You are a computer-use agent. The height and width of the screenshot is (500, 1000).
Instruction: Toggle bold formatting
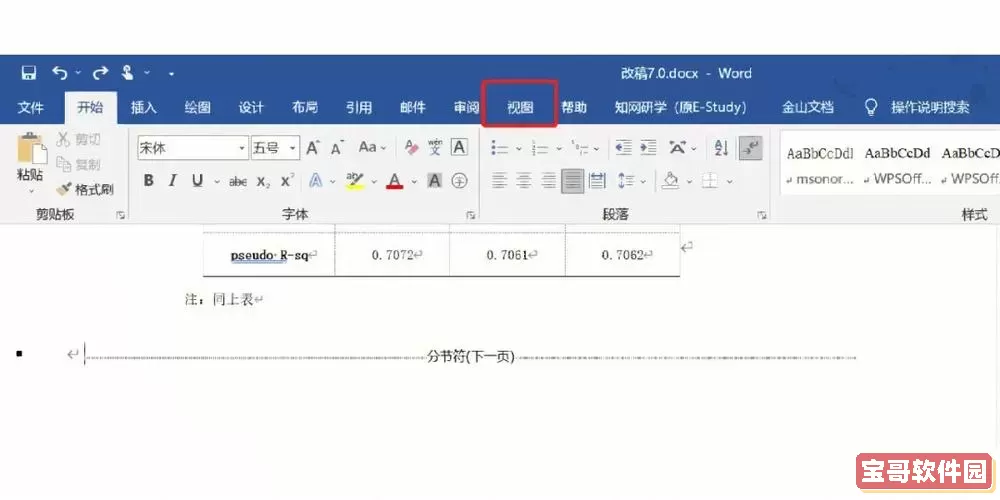[149, 180]
